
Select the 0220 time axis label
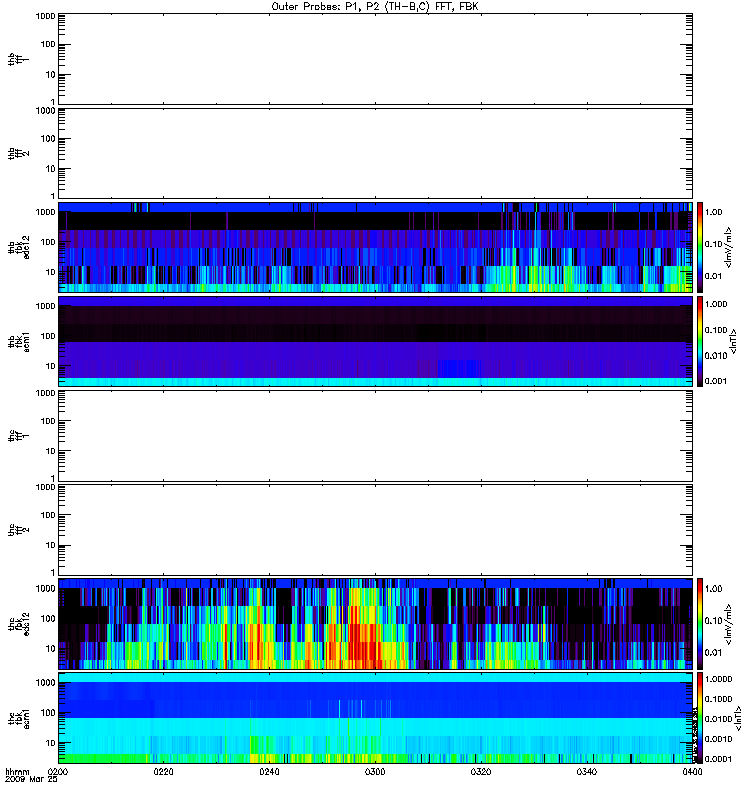click(x=163, y=771)
